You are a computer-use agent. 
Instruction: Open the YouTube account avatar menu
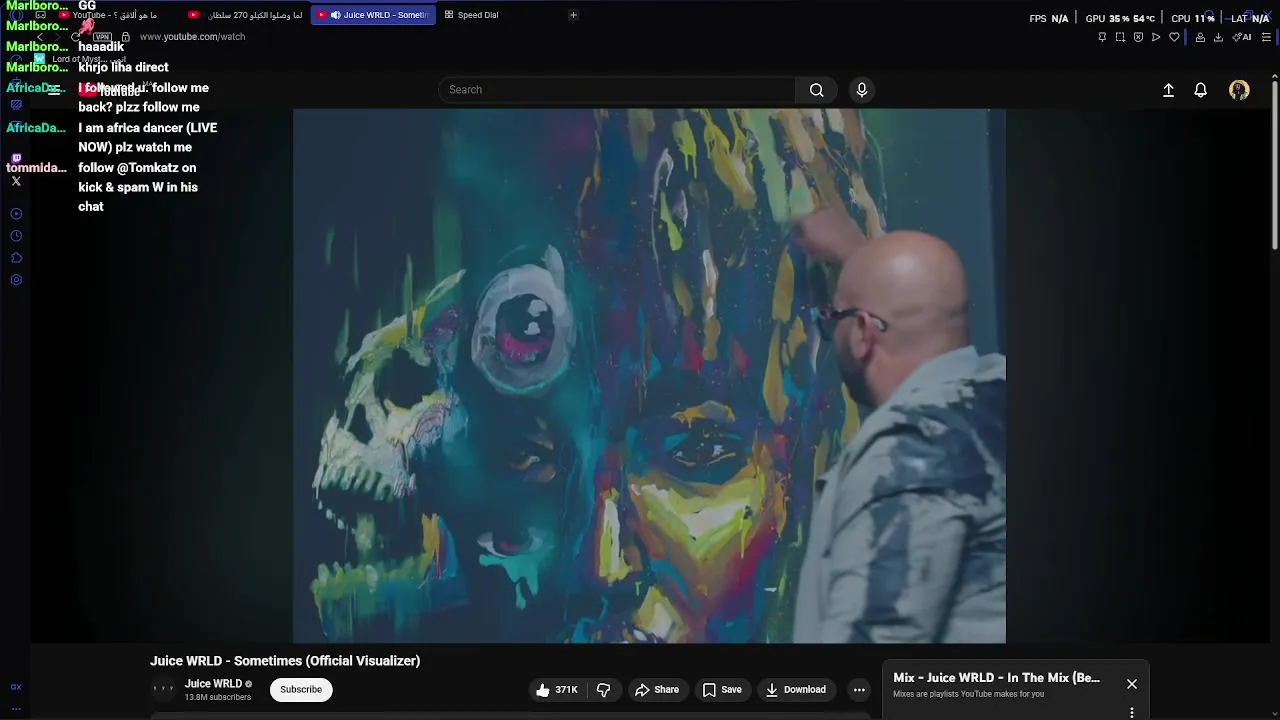(x=1239, y=90)
